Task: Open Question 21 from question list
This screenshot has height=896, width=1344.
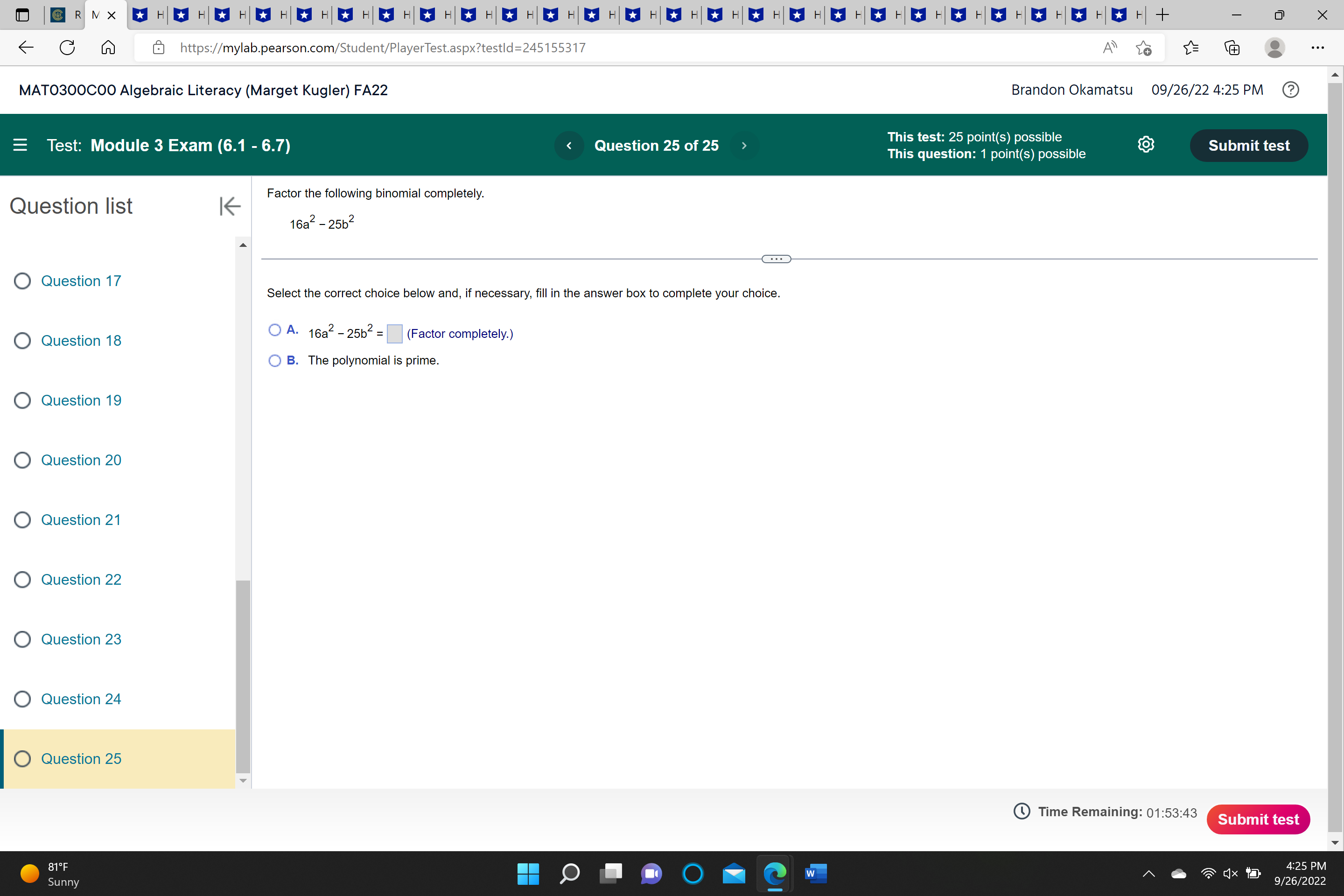Action: 81,520
